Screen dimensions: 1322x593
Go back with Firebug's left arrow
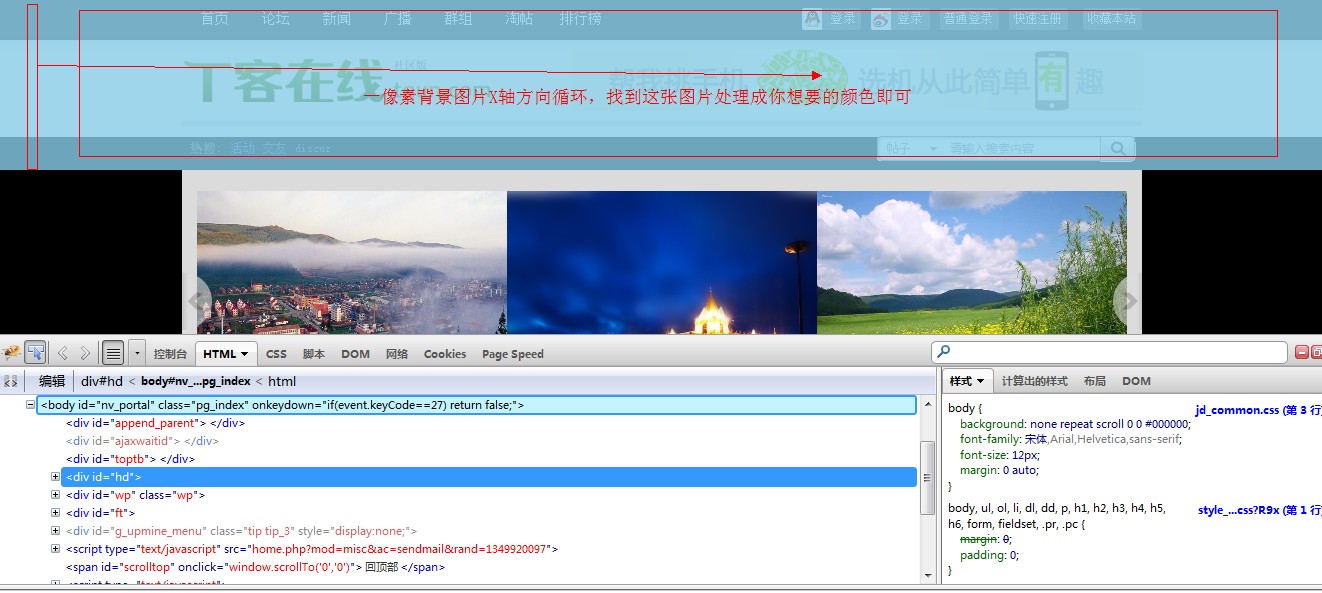62,353
